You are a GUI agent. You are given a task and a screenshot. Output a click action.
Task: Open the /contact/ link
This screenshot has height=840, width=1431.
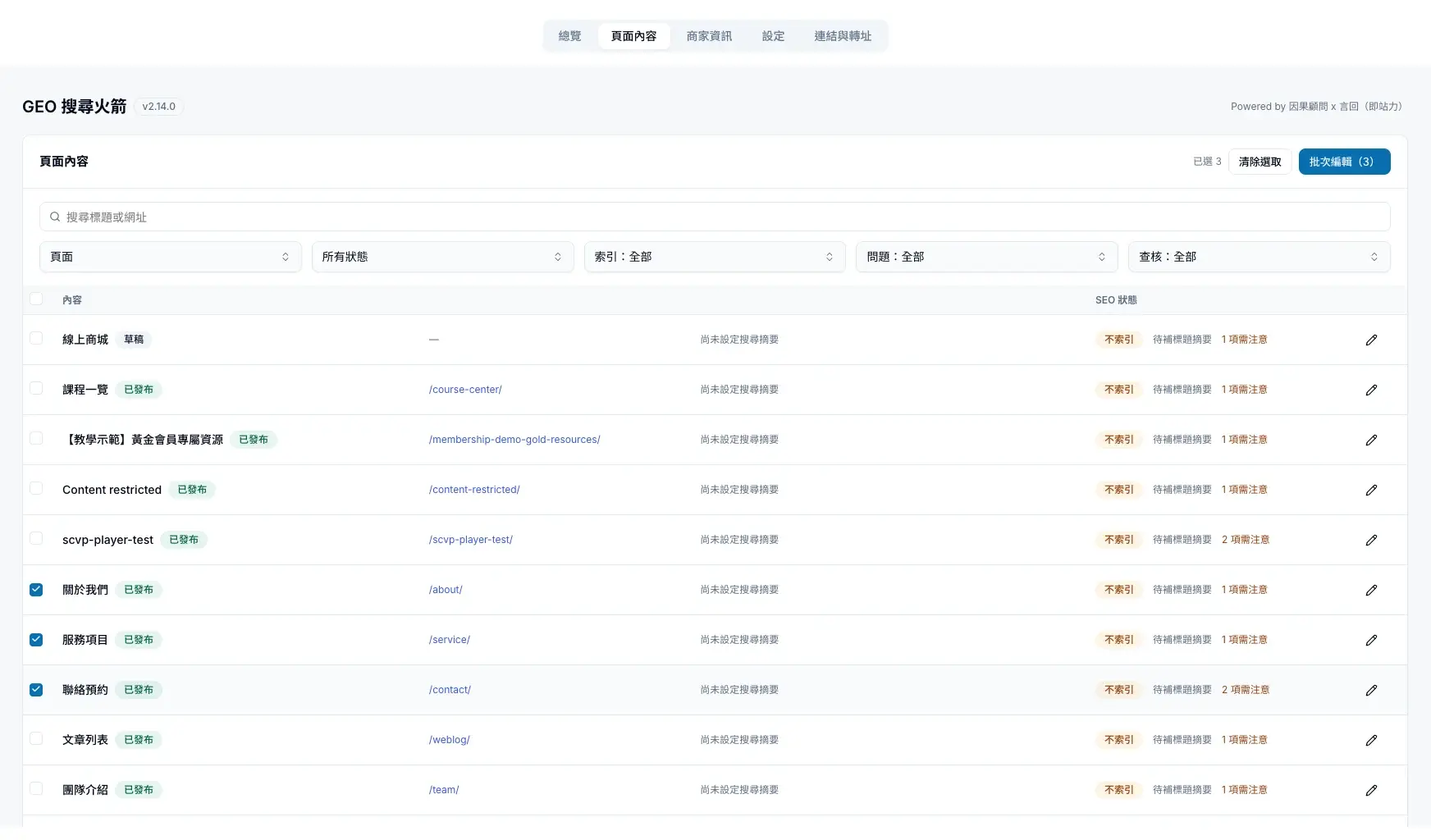pos(450,690)
